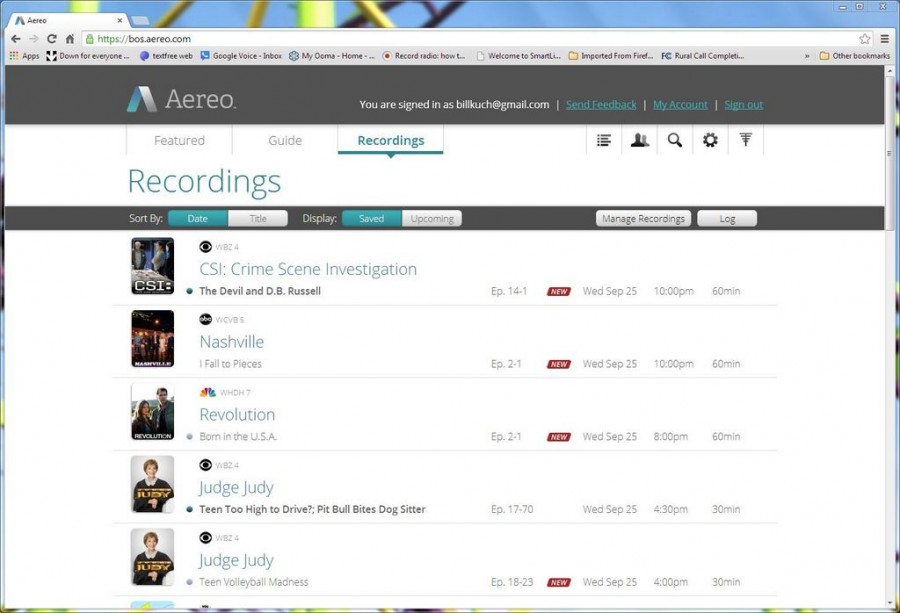The image size is (900, 613).
Task: Expand hidden bookmarks with the chevron arrows
Action: [x=806, y=55]
